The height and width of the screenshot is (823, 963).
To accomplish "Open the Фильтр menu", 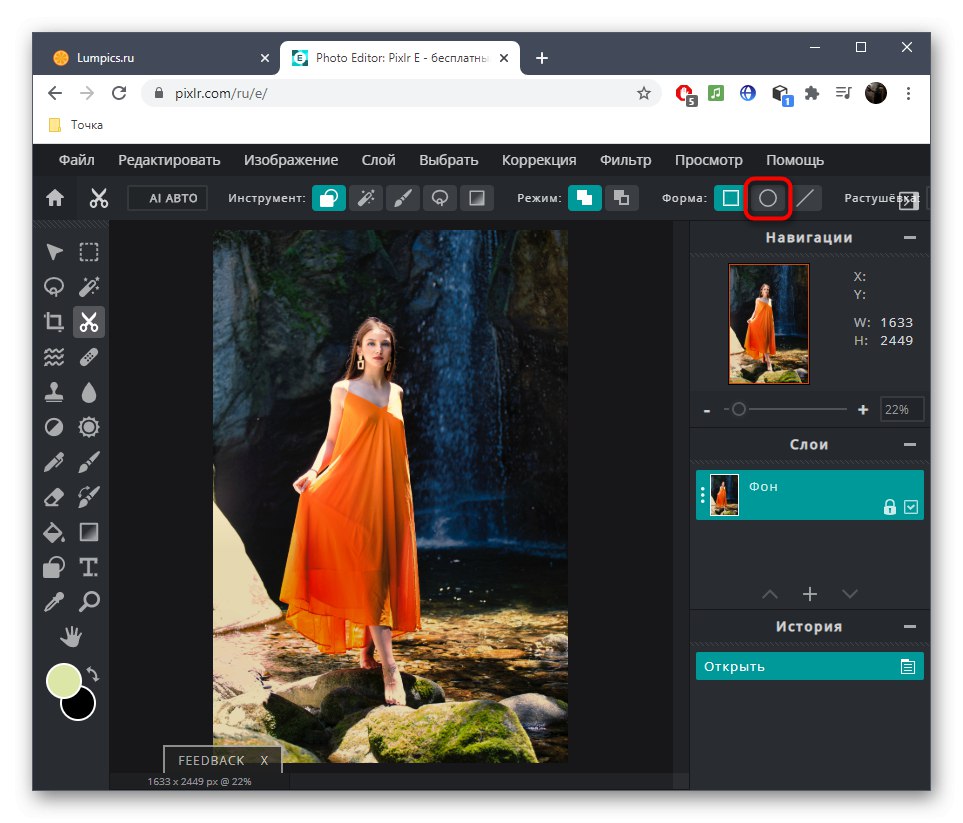I will (x=625, y=160).
